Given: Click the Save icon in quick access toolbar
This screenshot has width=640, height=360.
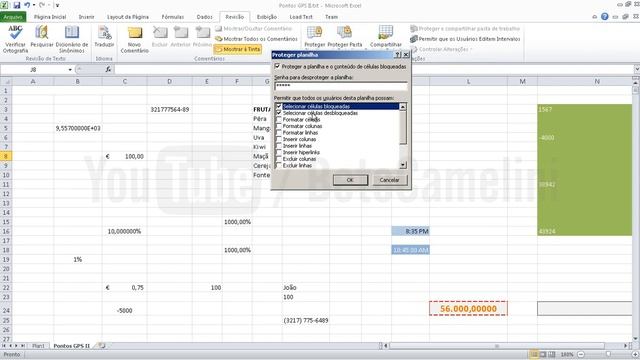Looking at the screenshot, I should 17,5.
